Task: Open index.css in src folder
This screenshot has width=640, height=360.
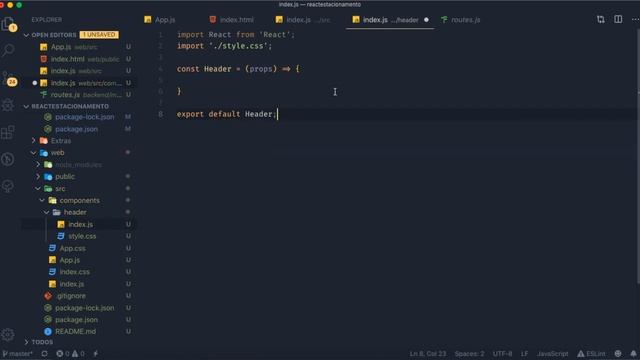Action: [x=80, y=272]
